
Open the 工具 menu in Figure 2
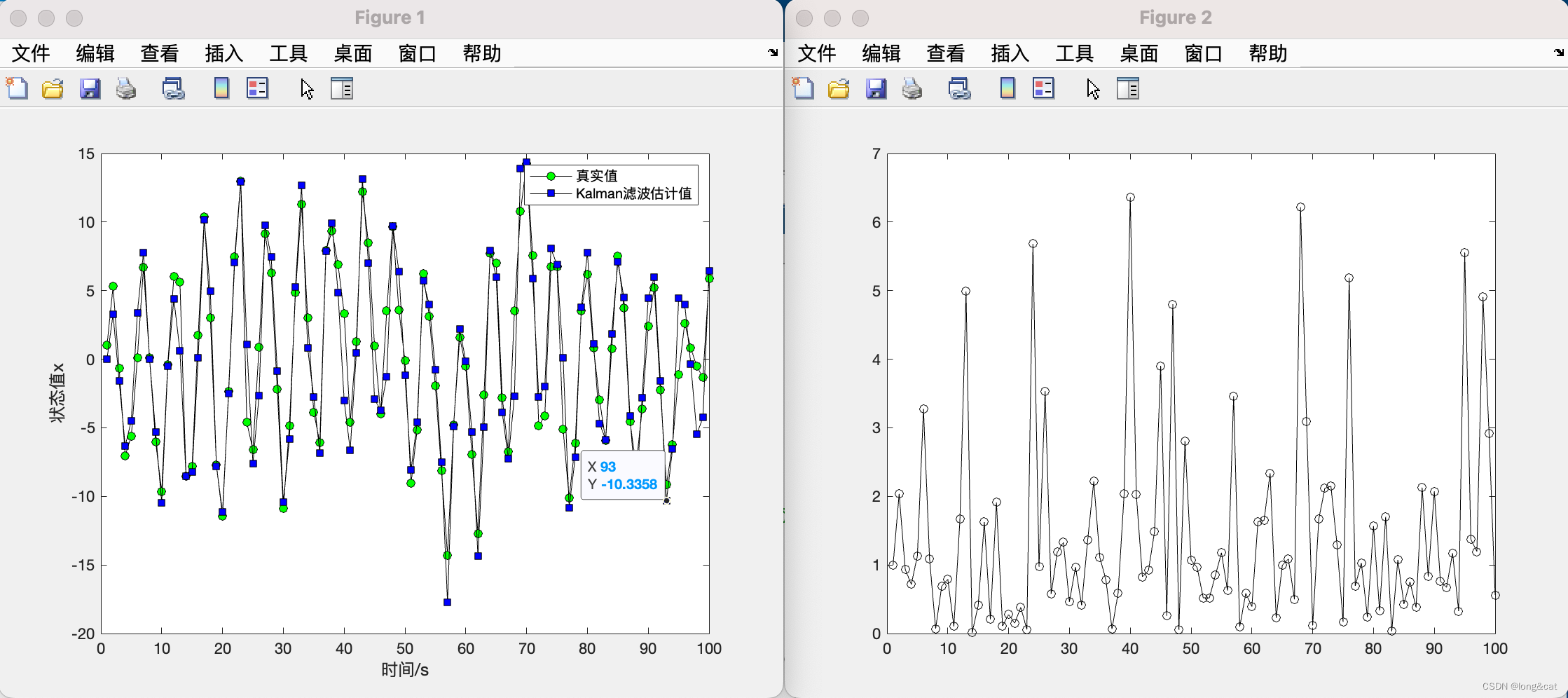(x=1073, y=53)
